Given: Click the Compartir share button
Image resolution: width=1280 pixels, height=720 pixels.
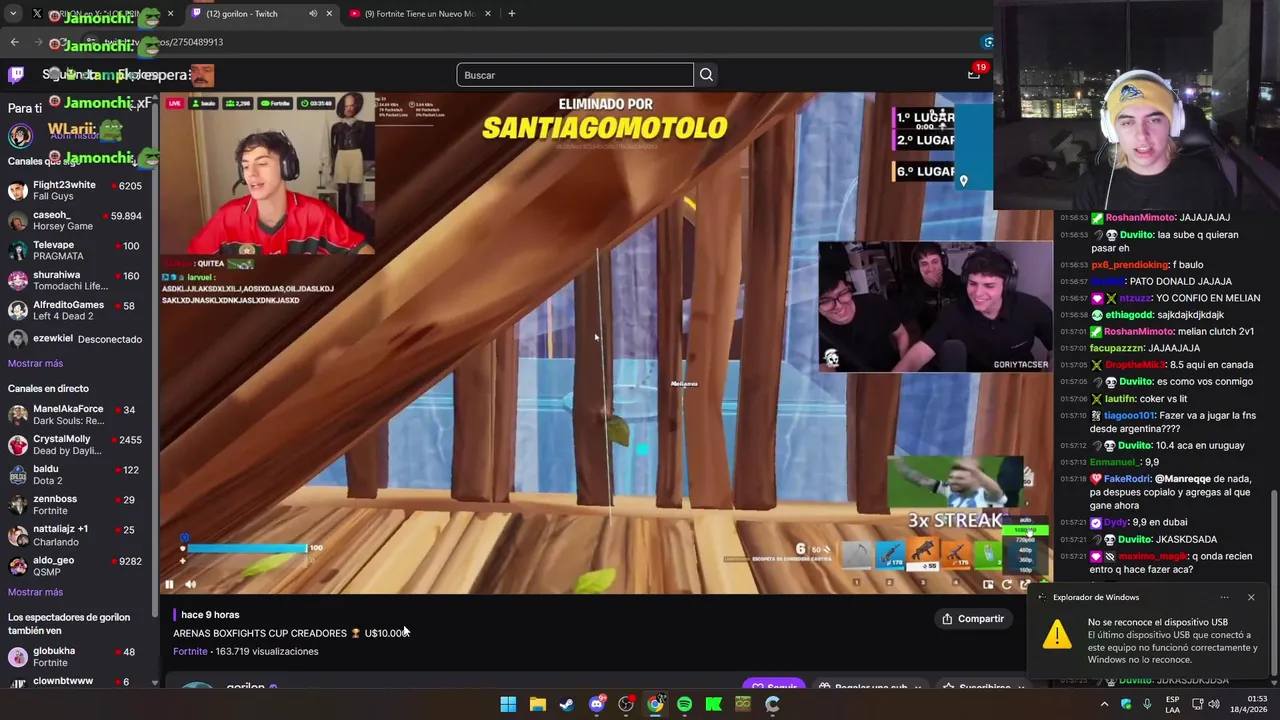Looking at the screenshot, I should point(973,619).
